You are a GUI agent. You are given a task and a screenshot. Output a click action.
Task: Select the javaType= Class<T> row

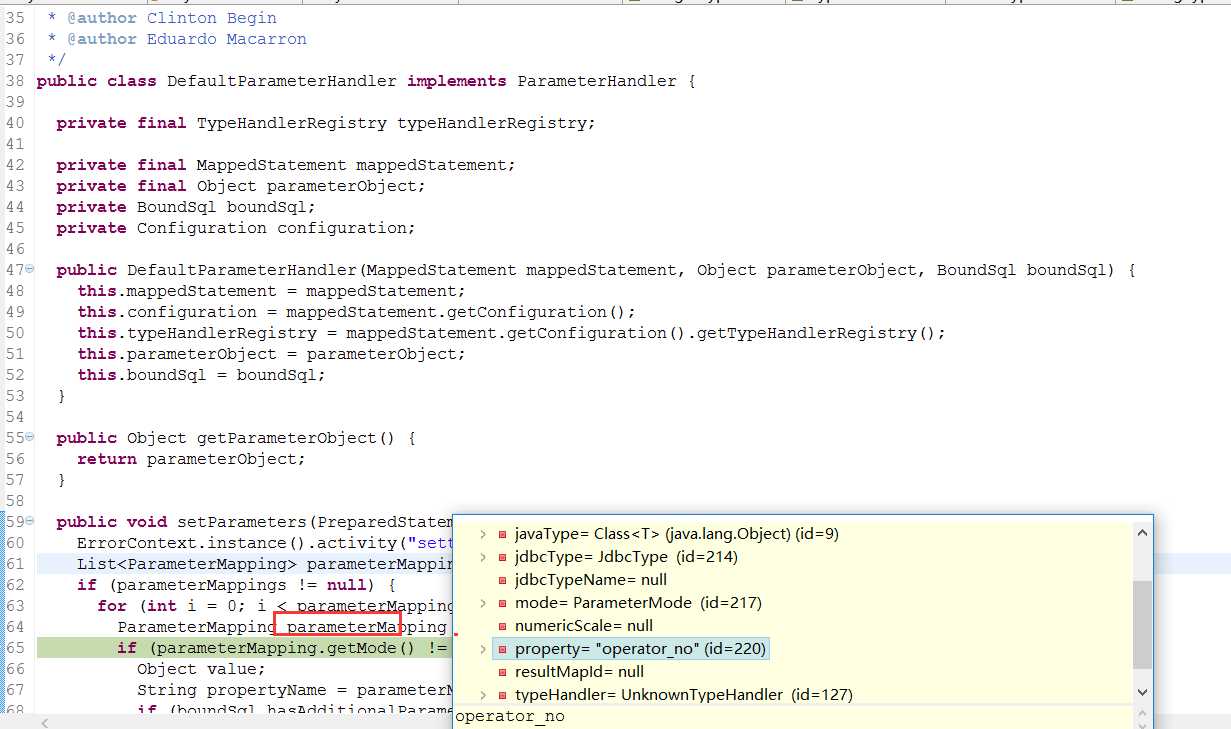click(677, 534)
